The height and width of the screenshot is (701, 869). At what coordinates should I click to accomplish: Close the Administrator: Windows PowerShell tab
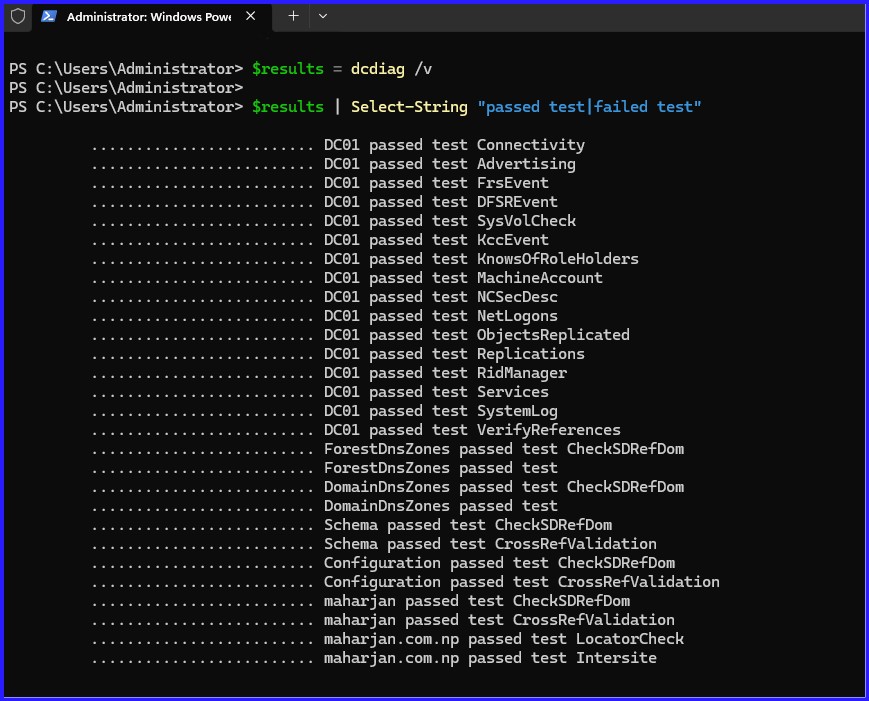[x=251, y=16]
